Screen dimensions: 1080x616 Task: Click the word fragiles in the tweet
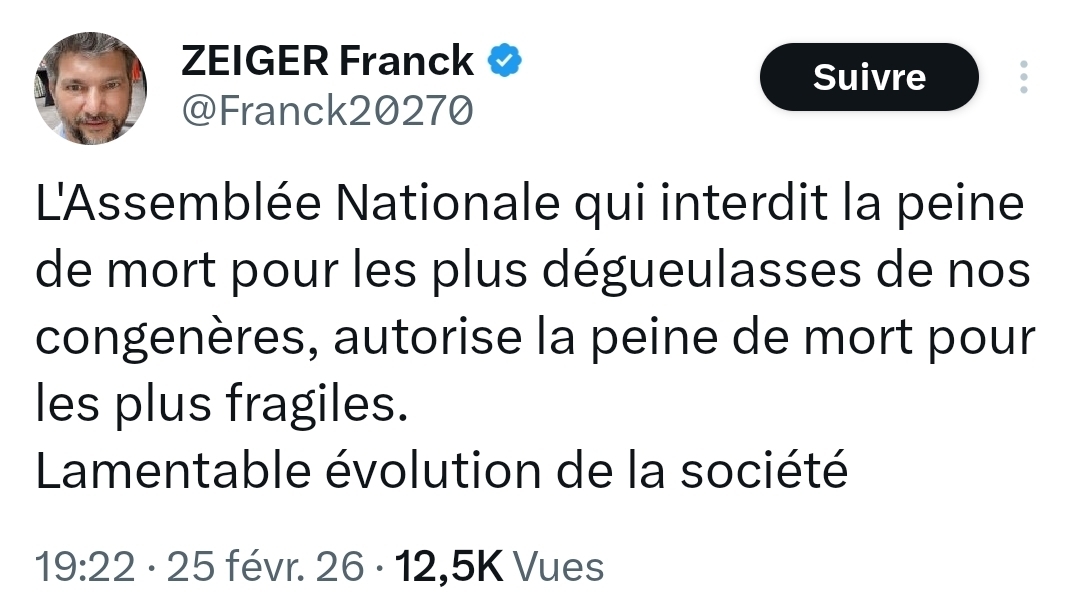332,405
